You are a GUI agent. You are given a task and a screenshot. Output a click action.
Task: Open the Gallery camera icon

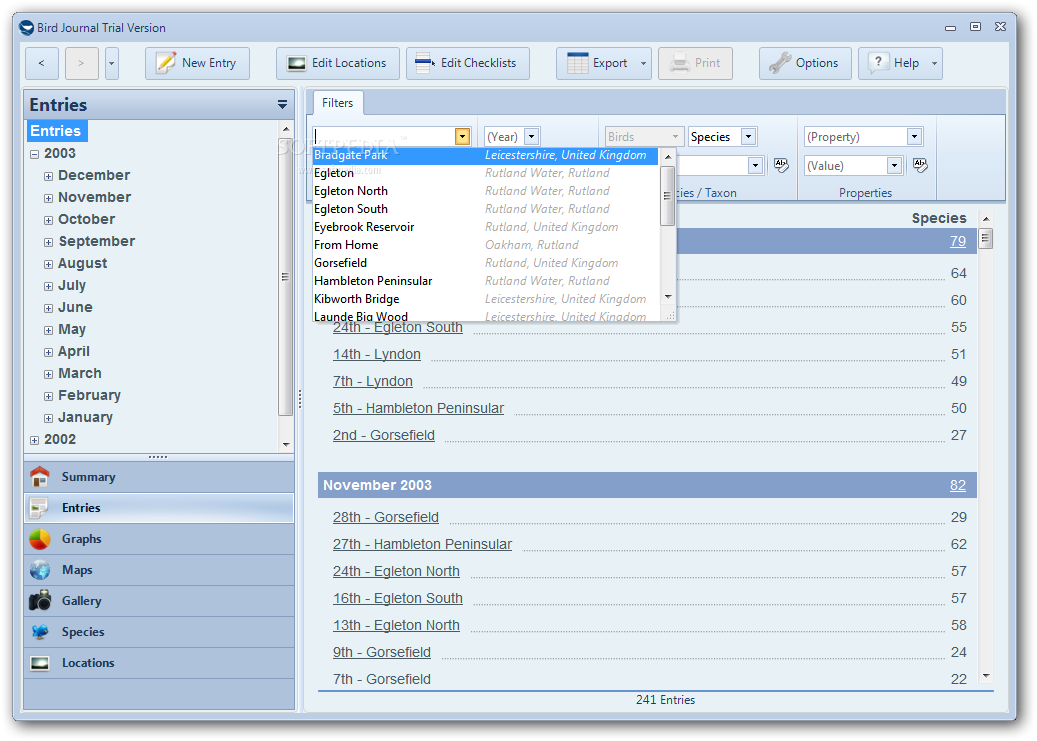coord(40,601)
